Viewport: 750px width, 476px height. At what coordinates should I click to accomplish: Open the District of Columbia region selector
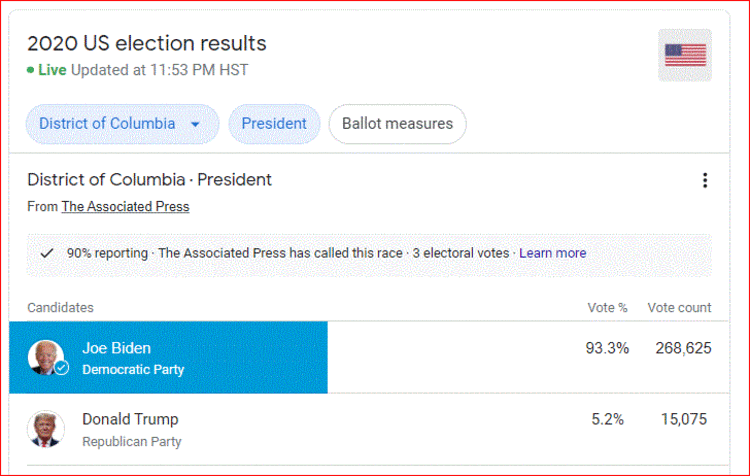(x=122, y=124)
